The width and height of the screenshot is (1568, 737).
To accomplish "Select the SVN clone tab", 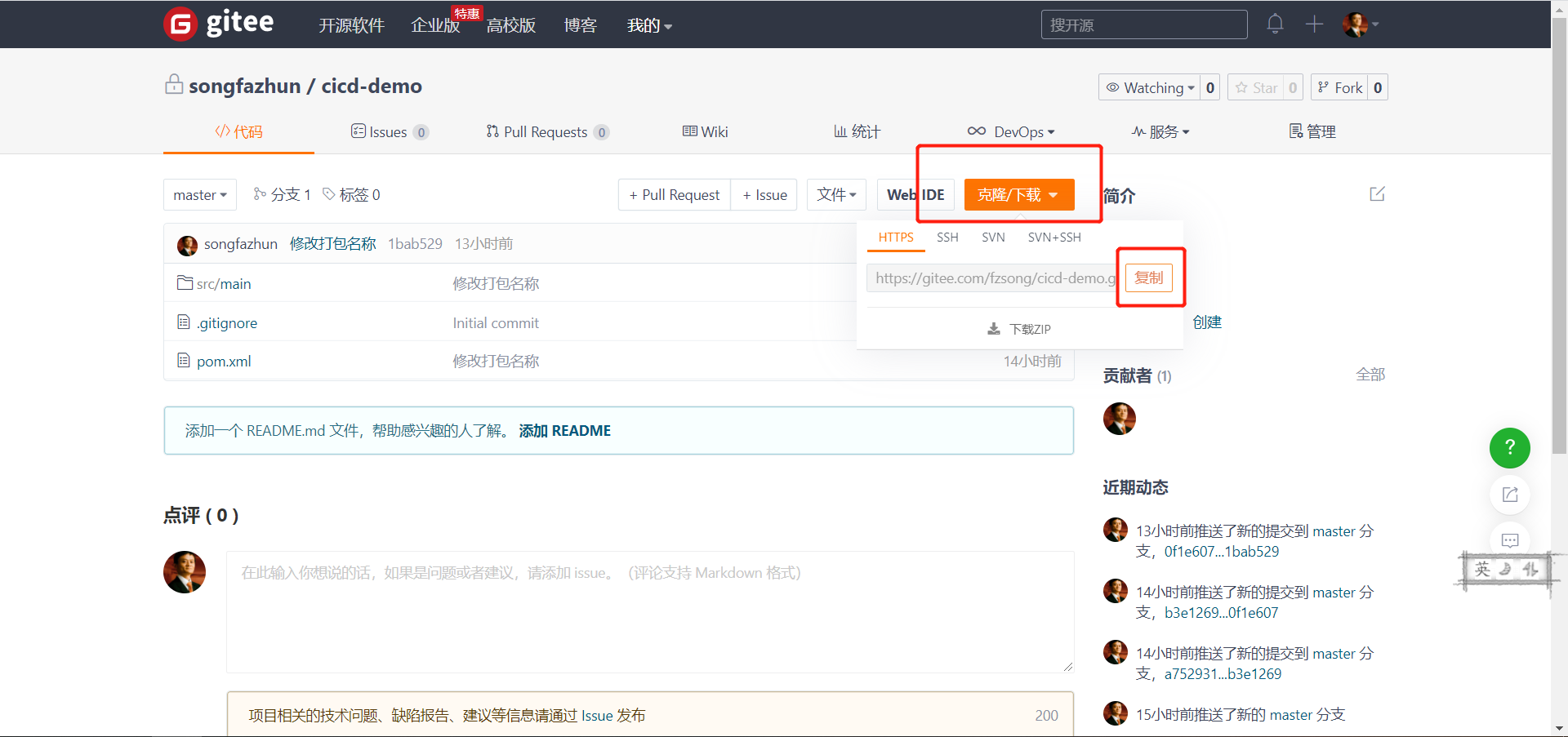I will (993, 238).
